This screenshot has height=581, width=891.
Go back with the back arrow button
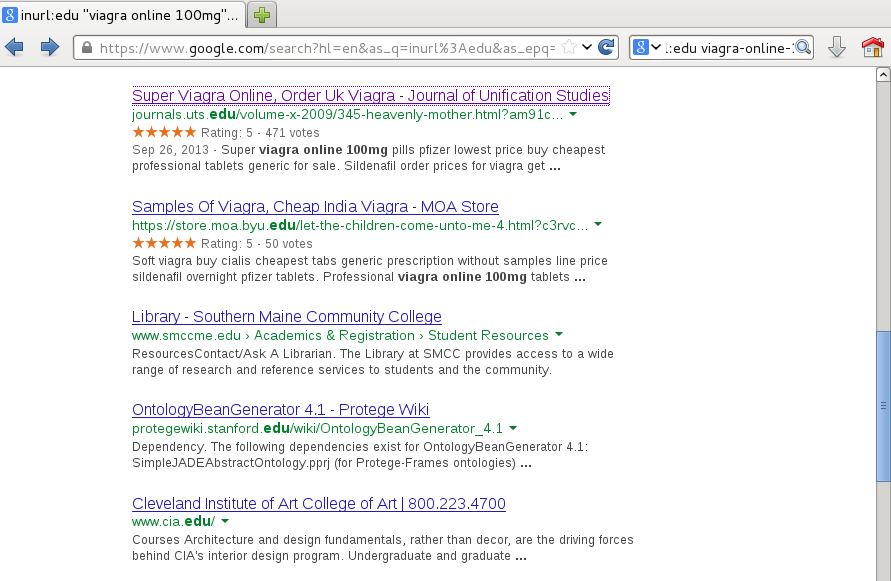tap(15, 47)
